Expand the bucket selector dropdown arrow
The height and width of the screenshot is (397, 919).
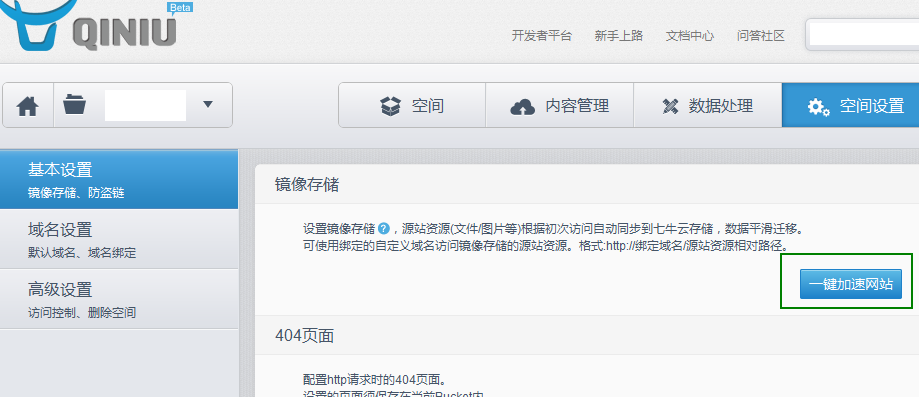pos(207,104)
